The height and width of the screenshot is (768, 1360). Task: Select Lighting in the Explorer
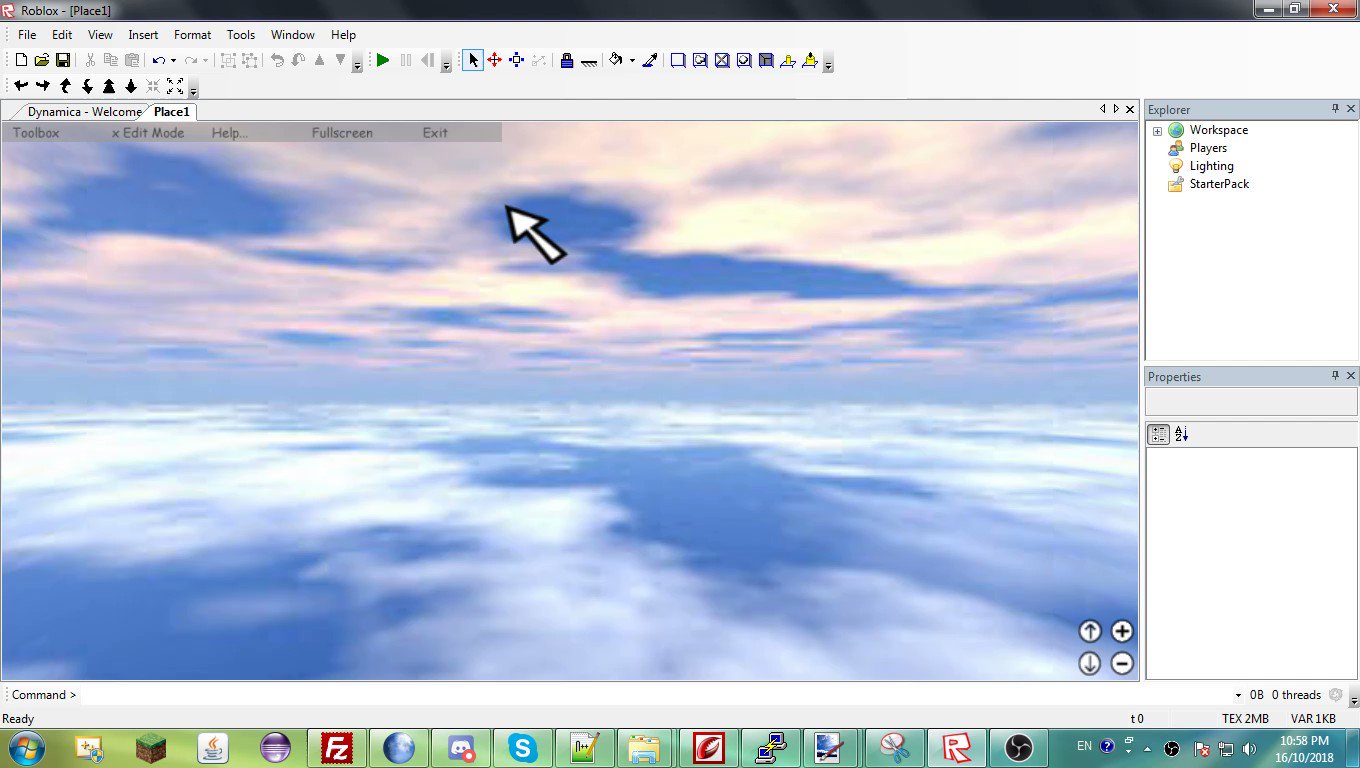pyautogui.click(x=1211, y=166)
